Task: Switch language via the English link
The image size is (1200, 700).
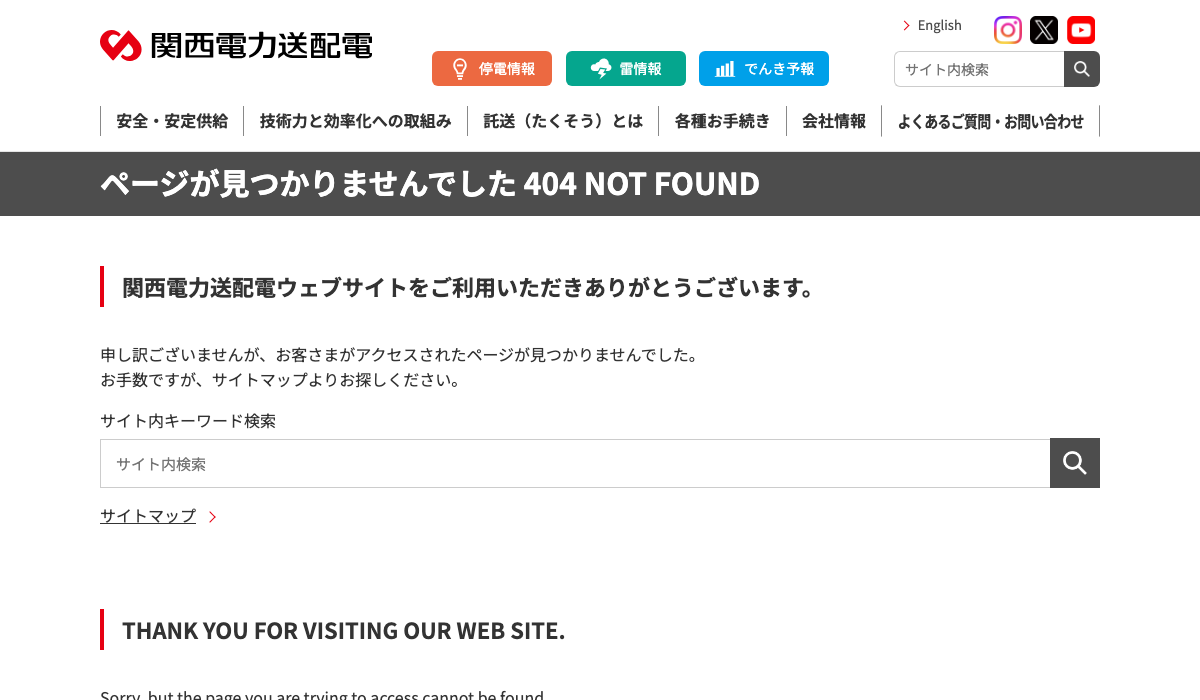Action: coord(939,25)
